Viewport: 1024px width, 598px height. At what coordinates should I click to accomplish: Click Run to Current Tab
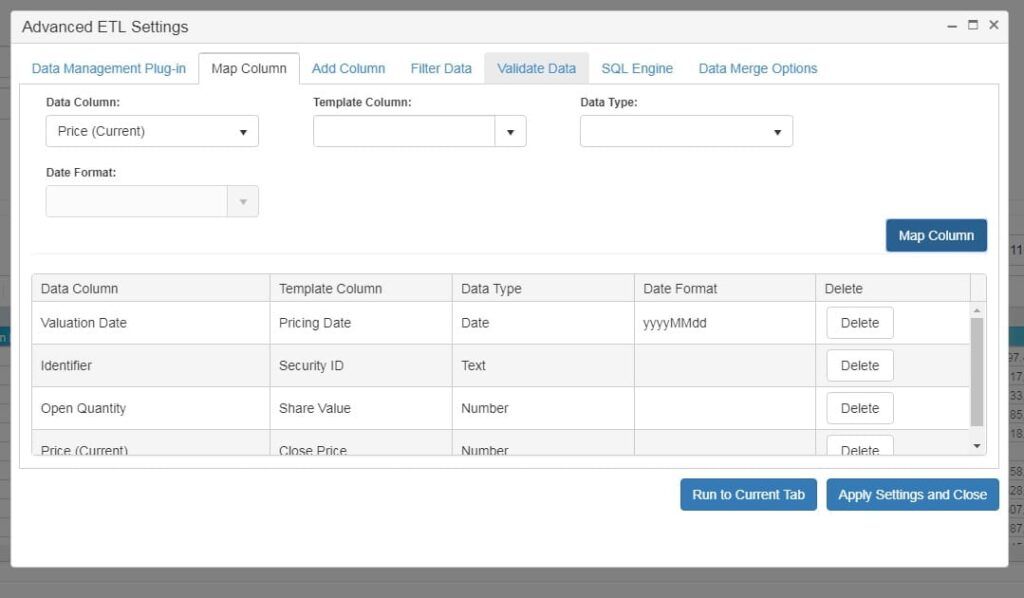748,495
